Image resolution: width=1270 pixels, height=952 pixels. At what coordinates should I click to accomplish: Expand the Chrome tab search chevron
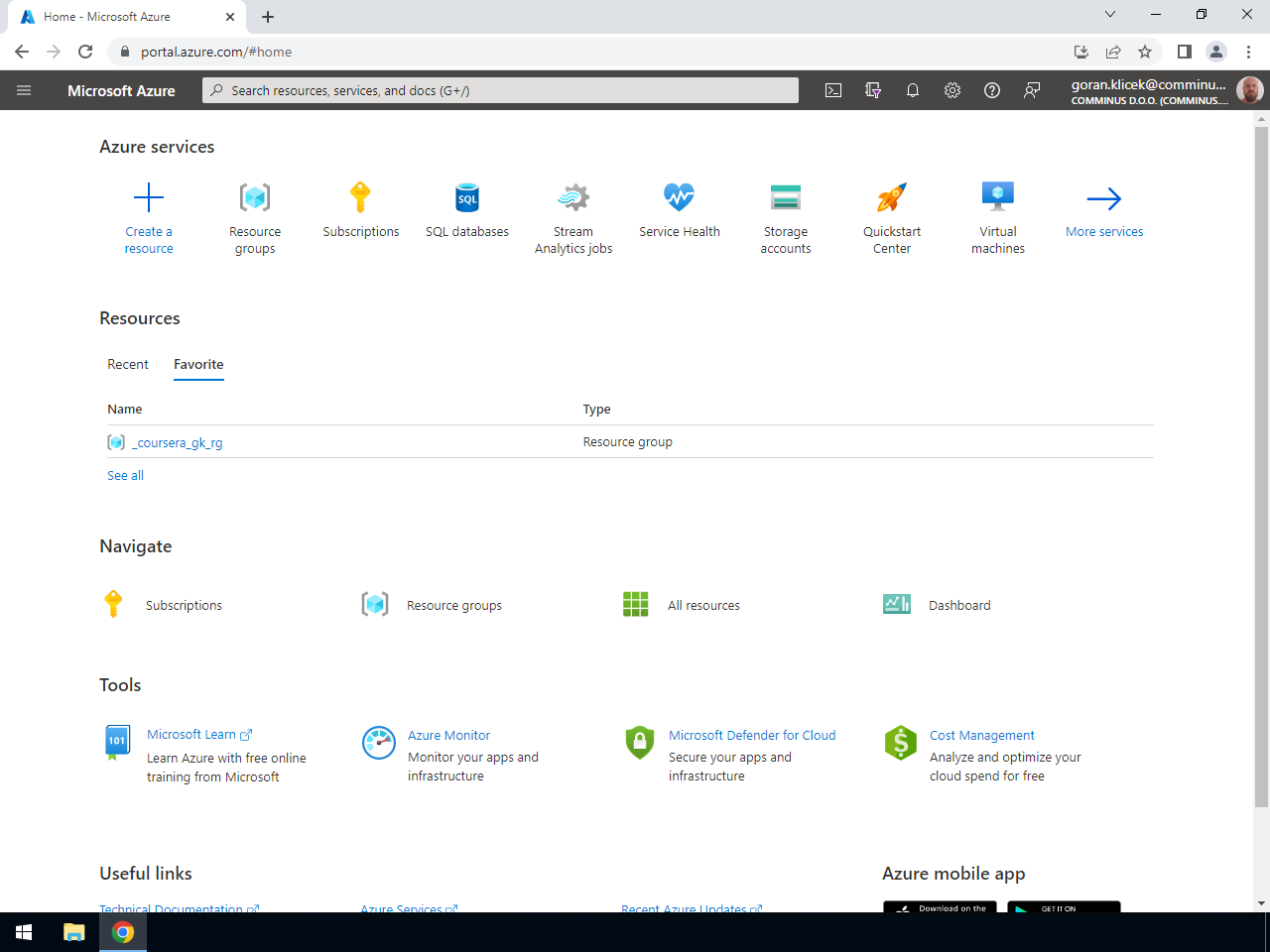pyautogui.click(x=1110, y=14)
